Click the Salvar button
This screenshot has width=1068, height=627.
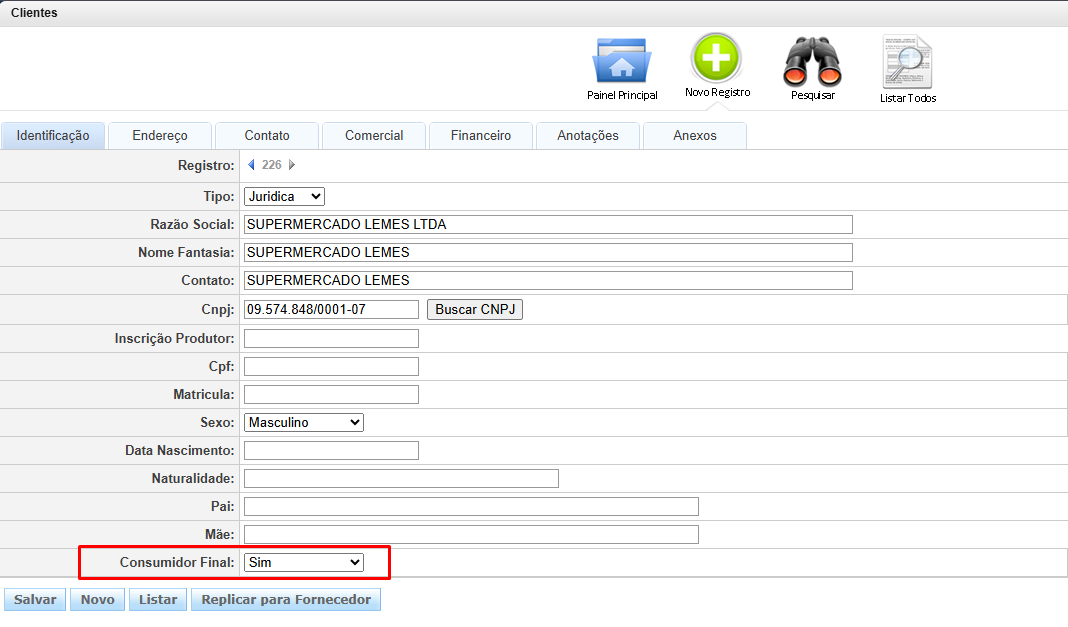[x=35, y=600]
